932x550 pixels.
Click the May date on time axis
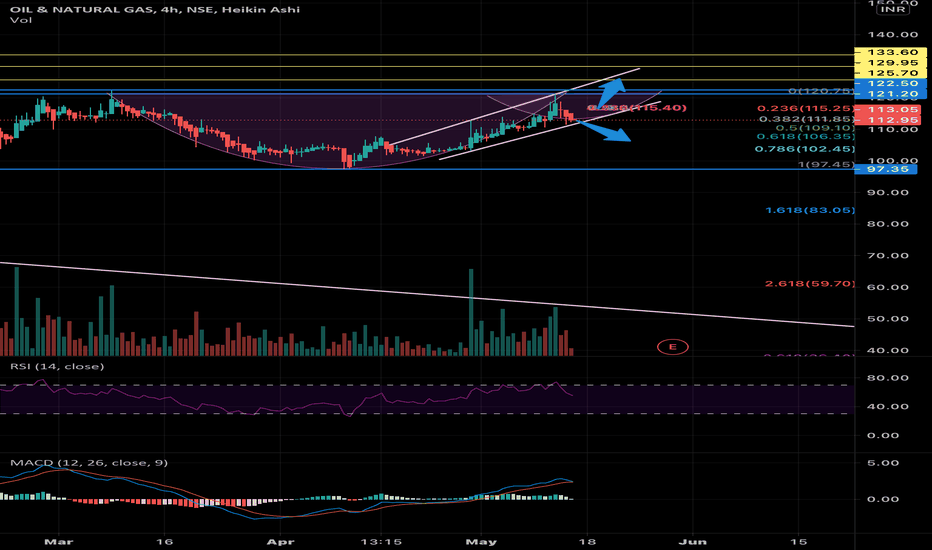(x=481, y=542)
